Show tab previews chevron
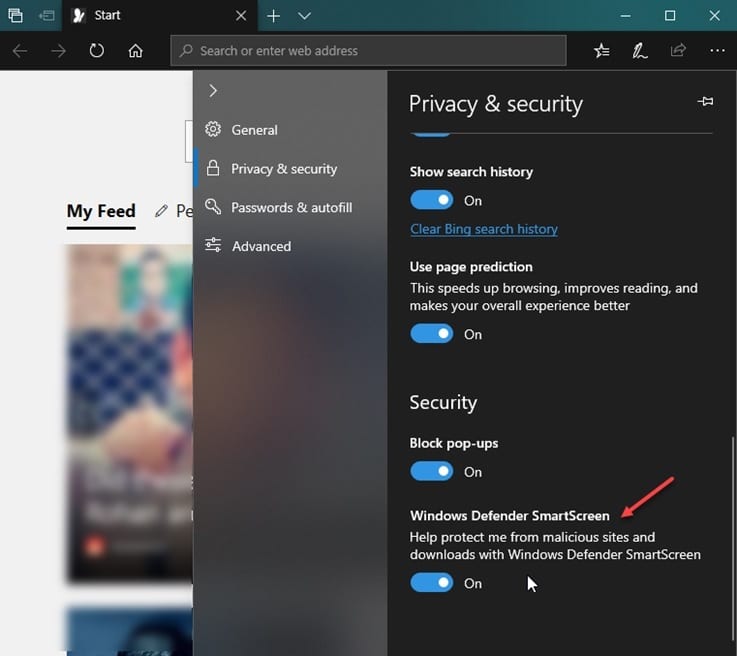 [x=305, y=16]
